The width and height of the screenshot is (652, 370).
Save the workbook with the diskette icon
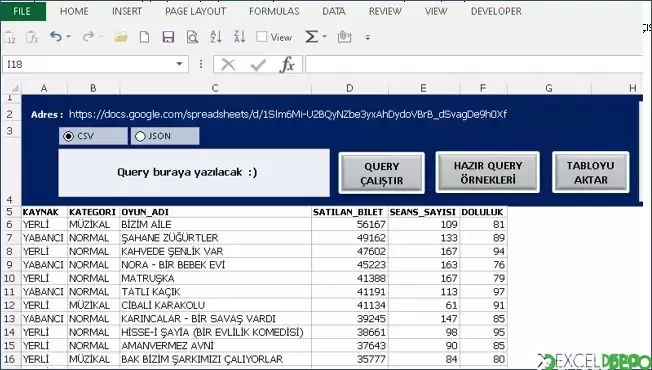tap(168, 37)
